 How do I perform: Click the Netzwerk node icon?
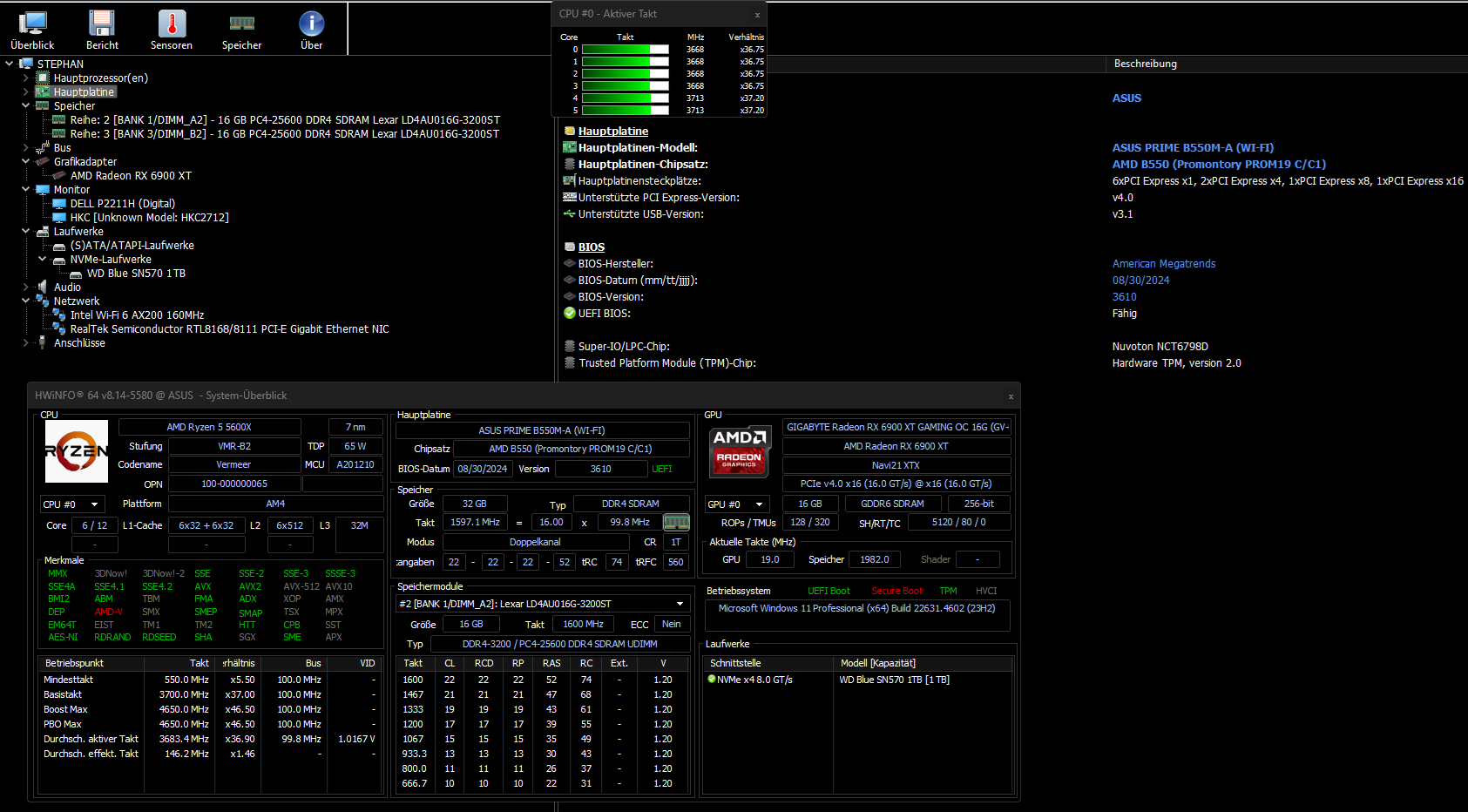point(42,301)
